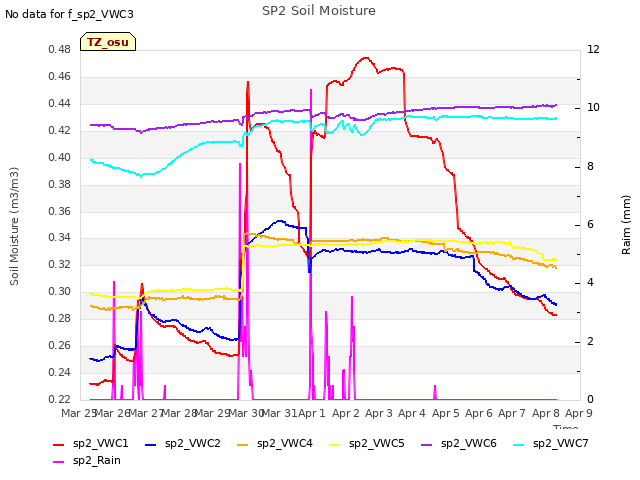Click the TZ_osu timezone label box
The height and width of the screenshot is (480, 640).
click(108, 42)
